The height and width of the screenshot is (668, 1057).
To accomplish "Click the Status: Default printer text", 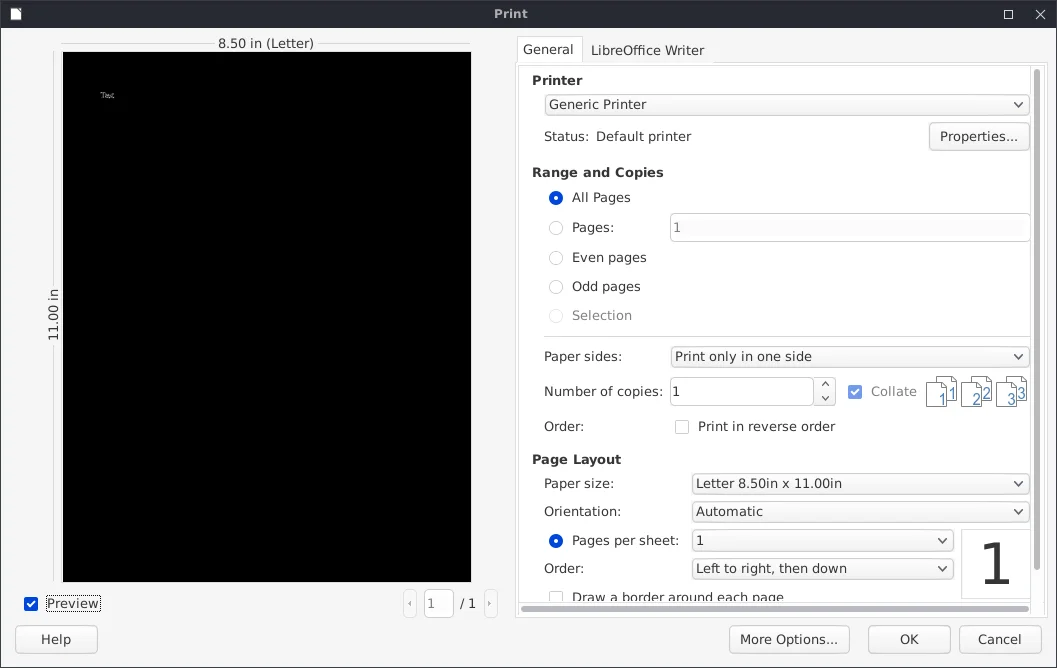I will 617,136.
